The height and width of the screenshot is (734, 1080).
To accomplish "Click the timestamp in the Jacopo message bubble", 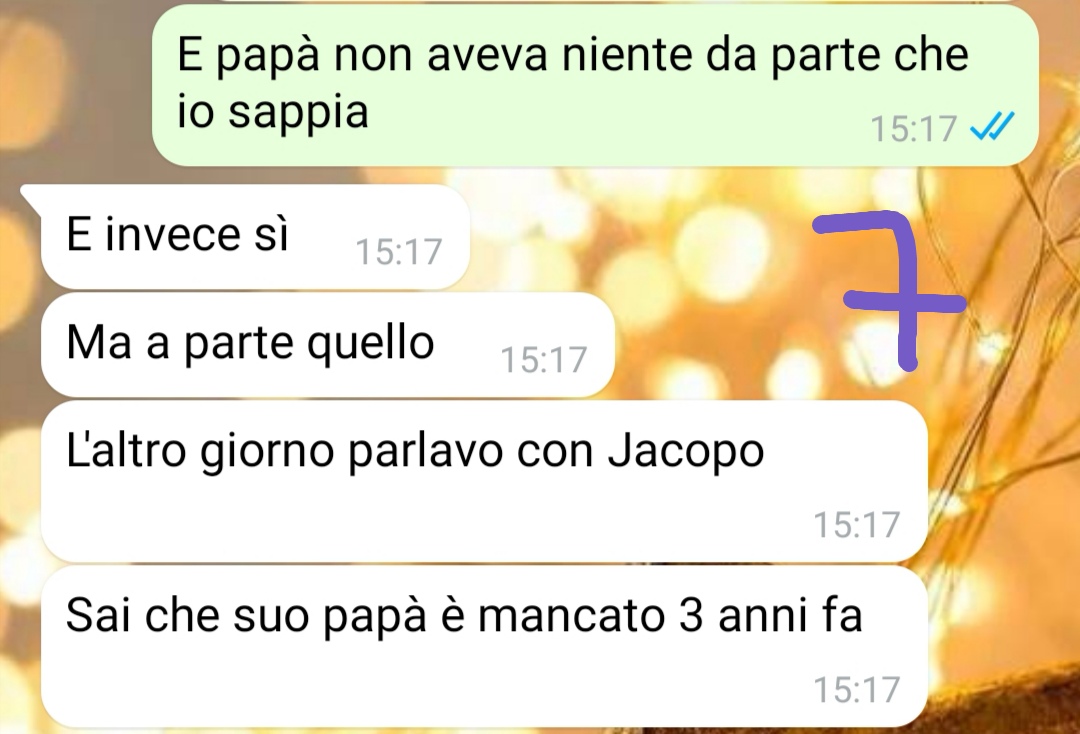I will coord(857,524).
